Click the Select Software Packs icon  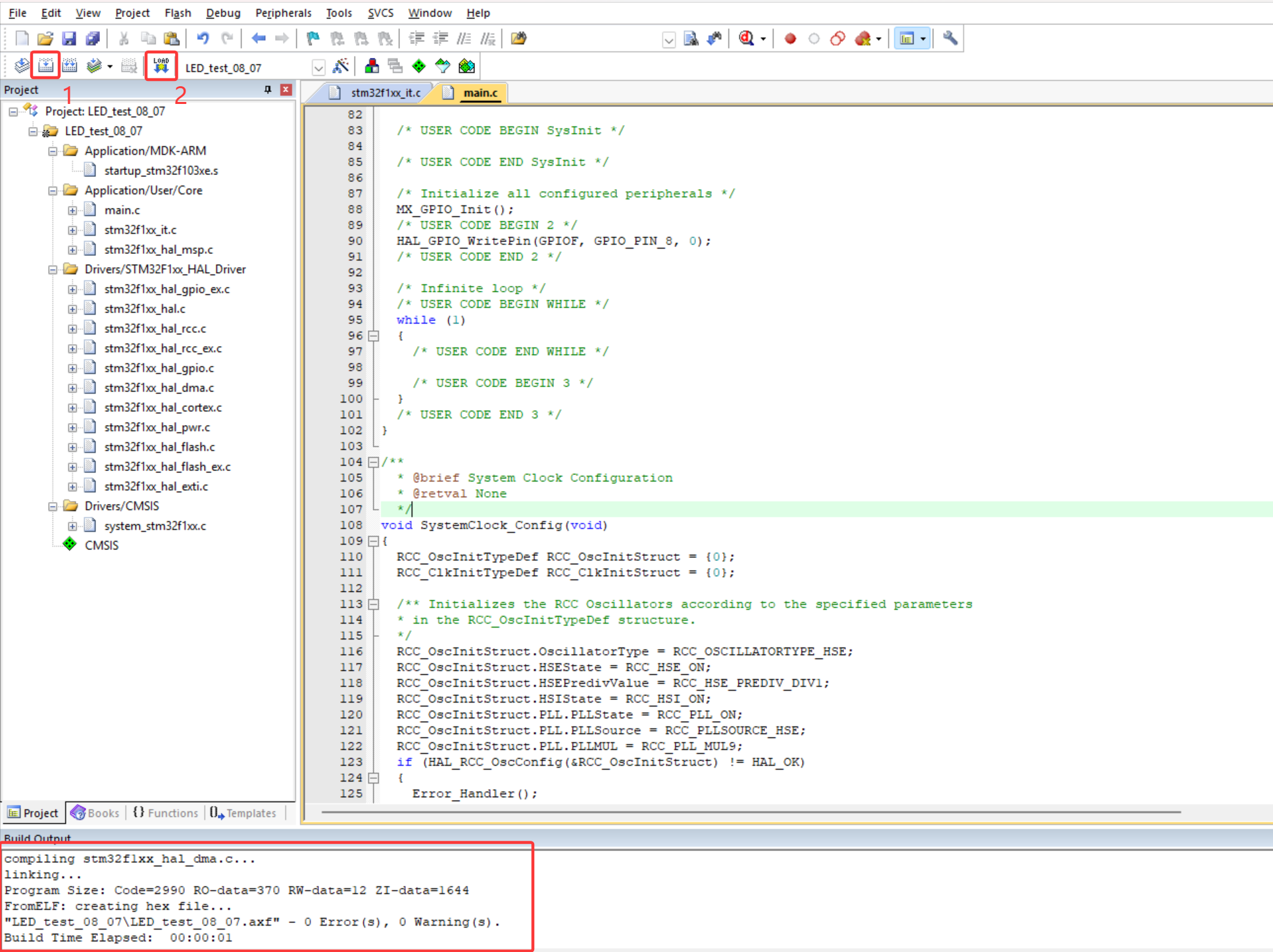click(443, 66)
